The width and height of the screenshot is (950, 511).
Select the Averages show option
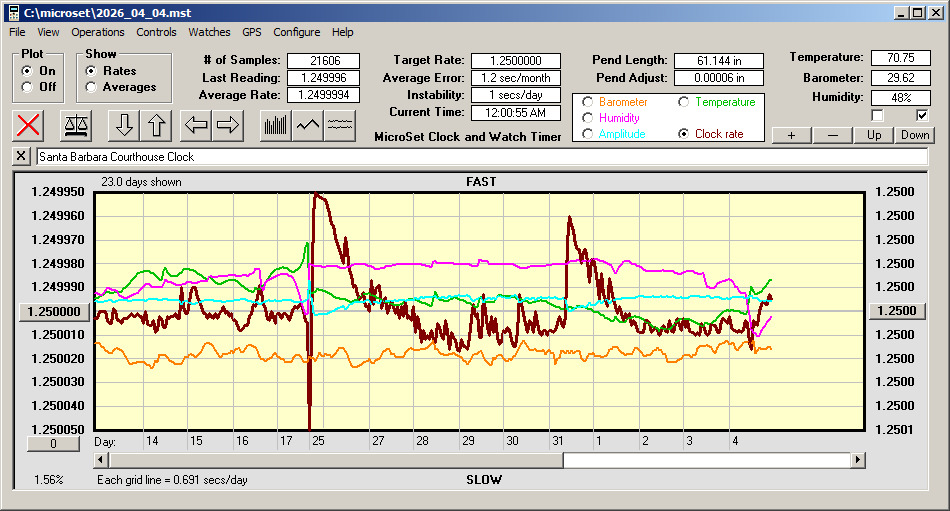coord(91,87)
